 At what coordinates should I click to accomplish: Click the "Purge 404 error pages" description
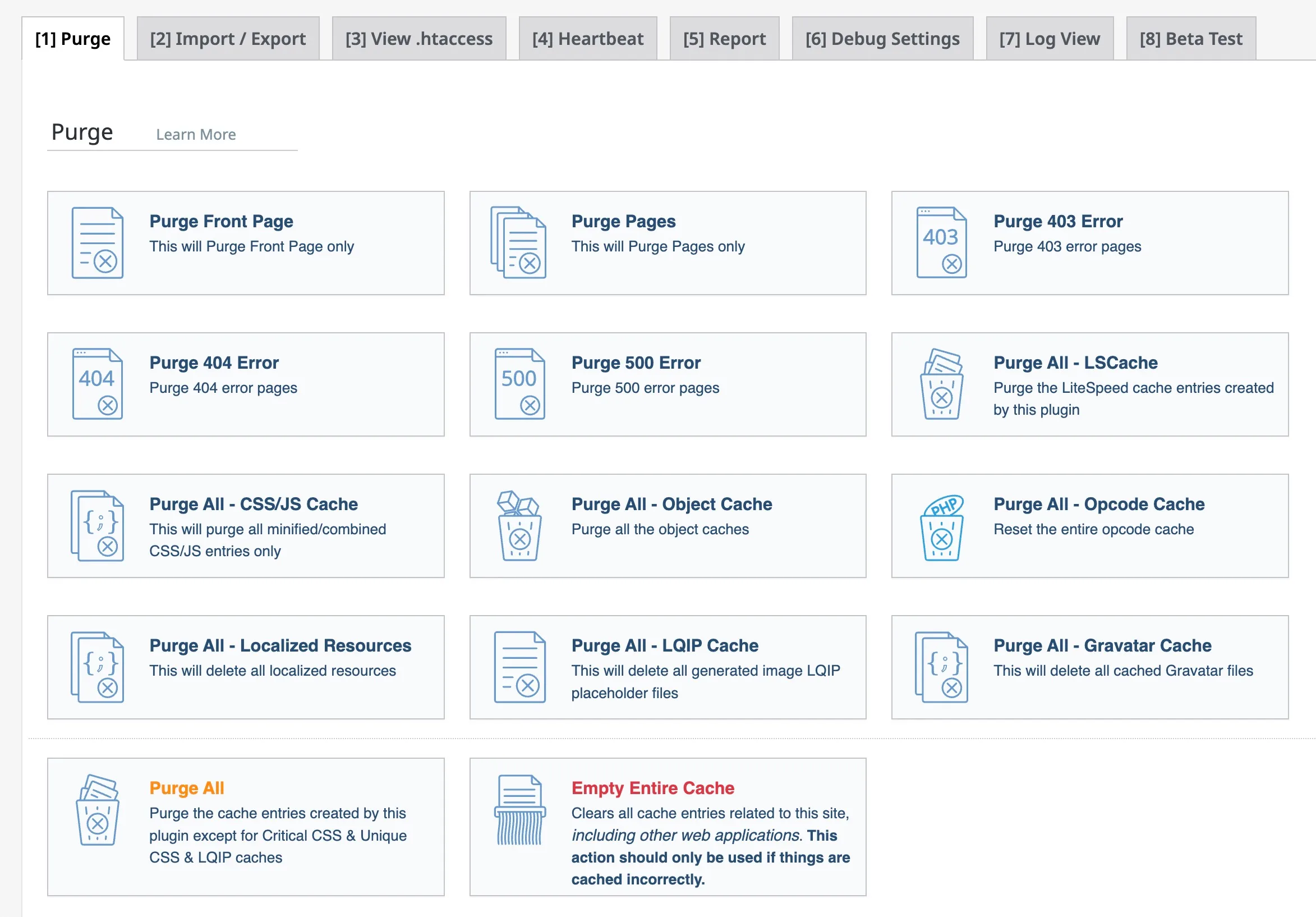pos(223,388)
